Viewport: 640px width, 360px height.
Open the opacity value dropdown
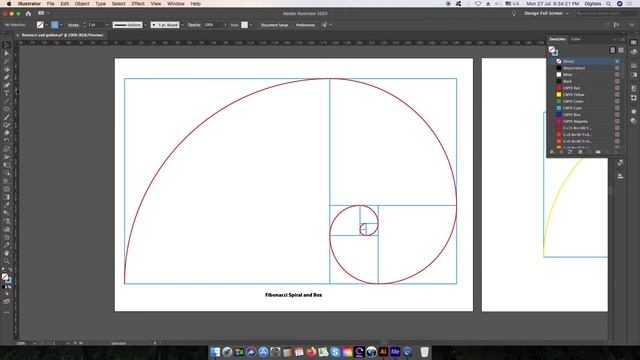coord(225,25)
